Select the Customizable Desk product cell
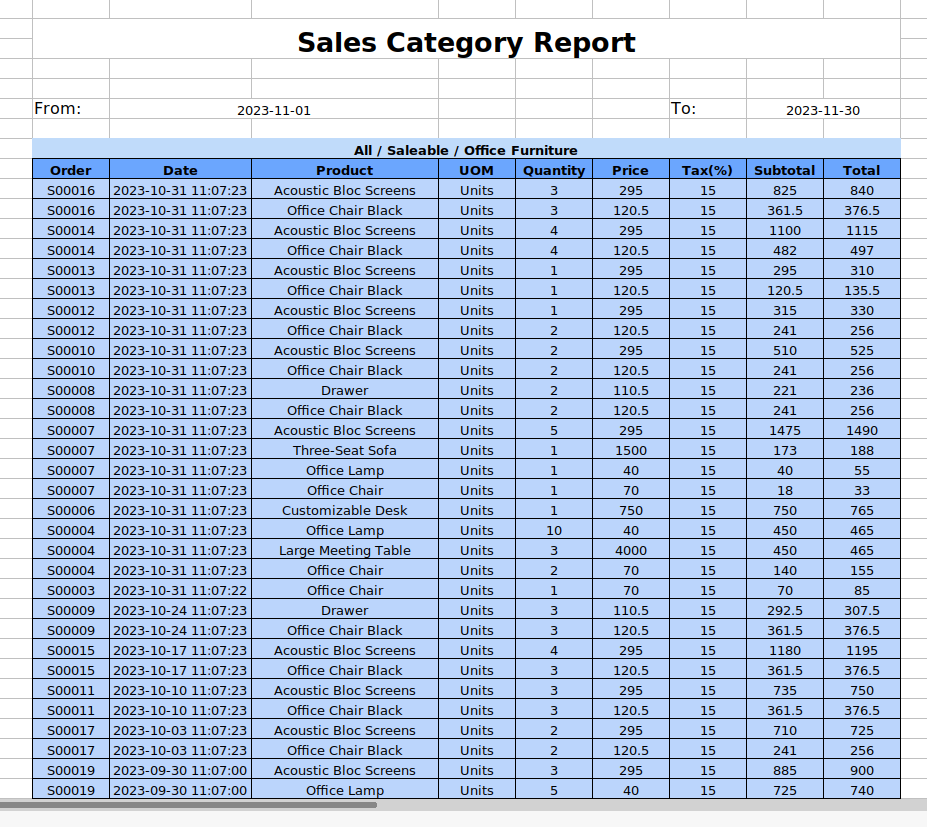This screenshot has height=827, width=927. [344, 510]
